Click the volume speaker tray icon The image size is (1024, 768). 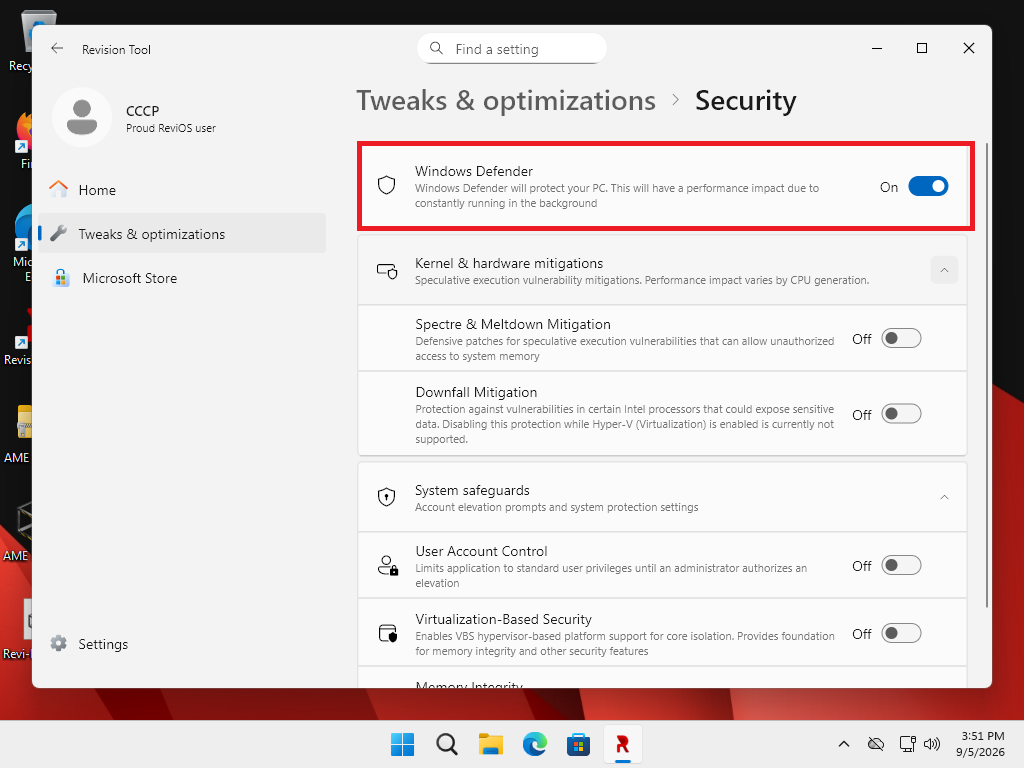932,744
